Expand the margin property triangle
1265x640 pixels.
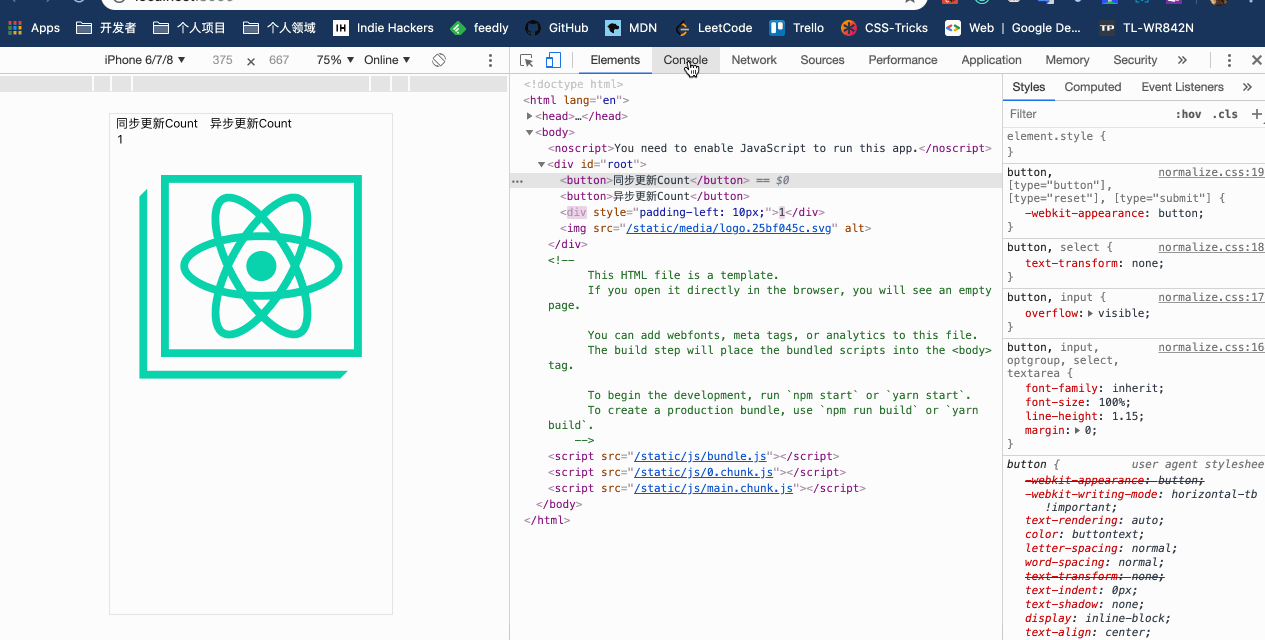point(1078,430)
